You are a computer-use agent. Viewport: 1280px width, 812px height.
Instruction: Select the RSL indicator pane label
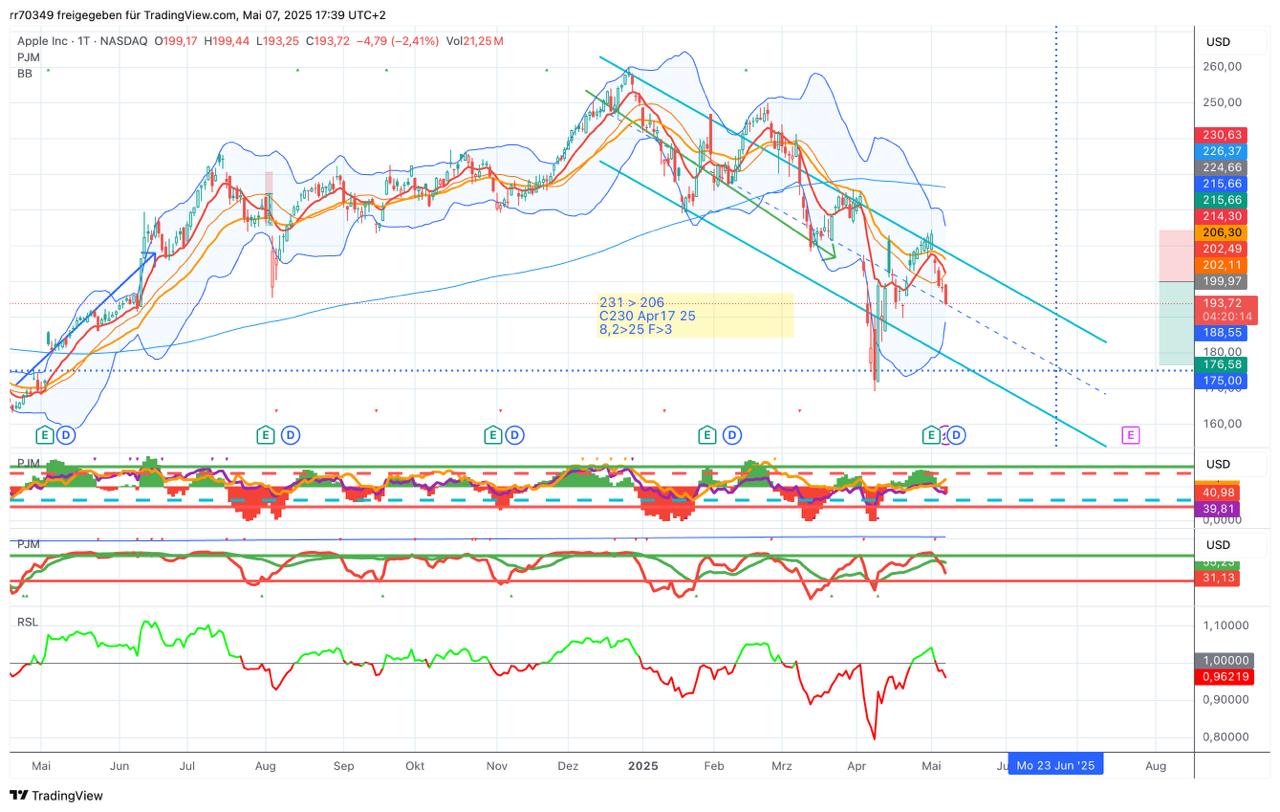[28, 622]
